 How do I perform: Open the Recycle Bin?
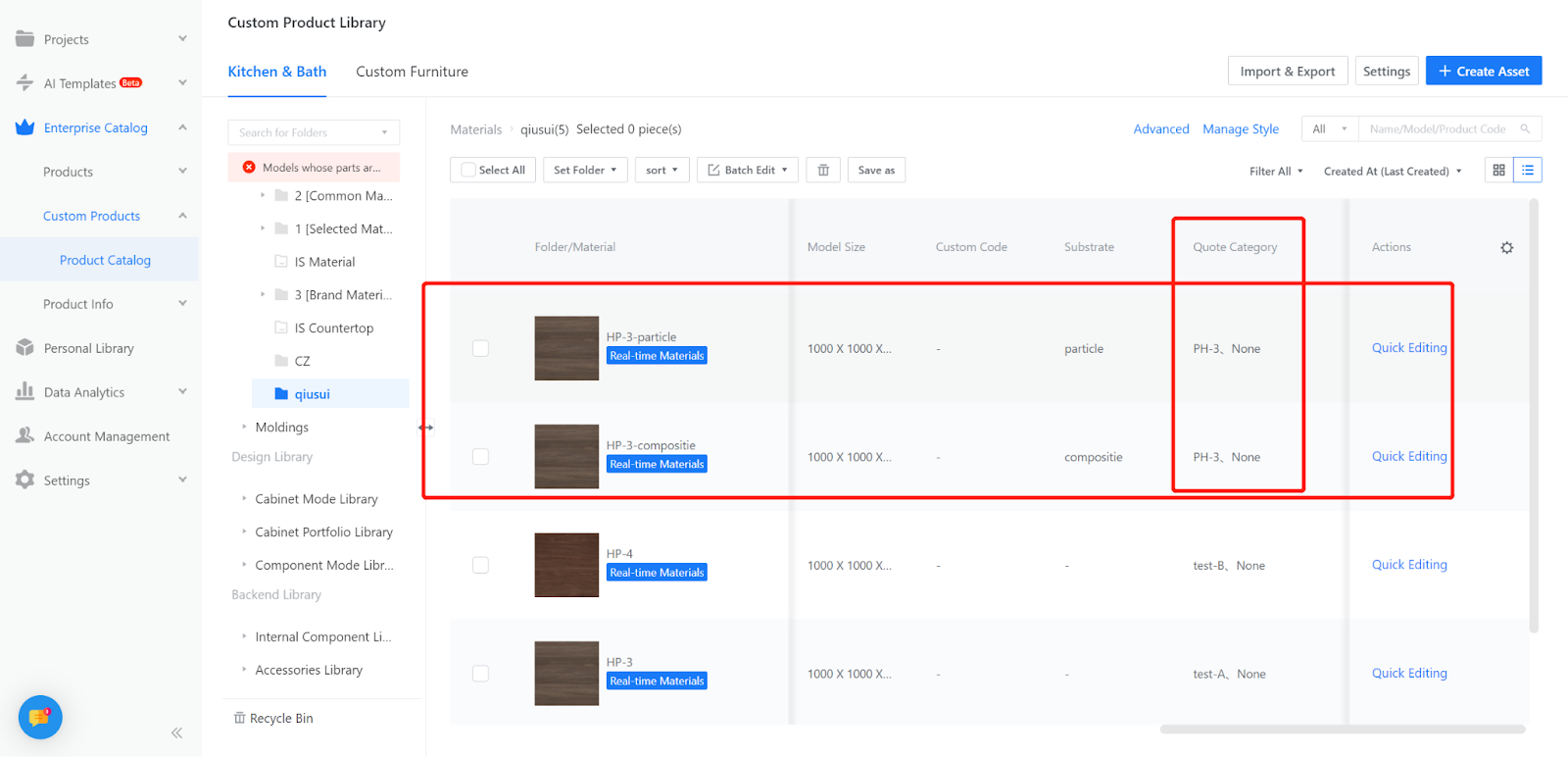273,719
